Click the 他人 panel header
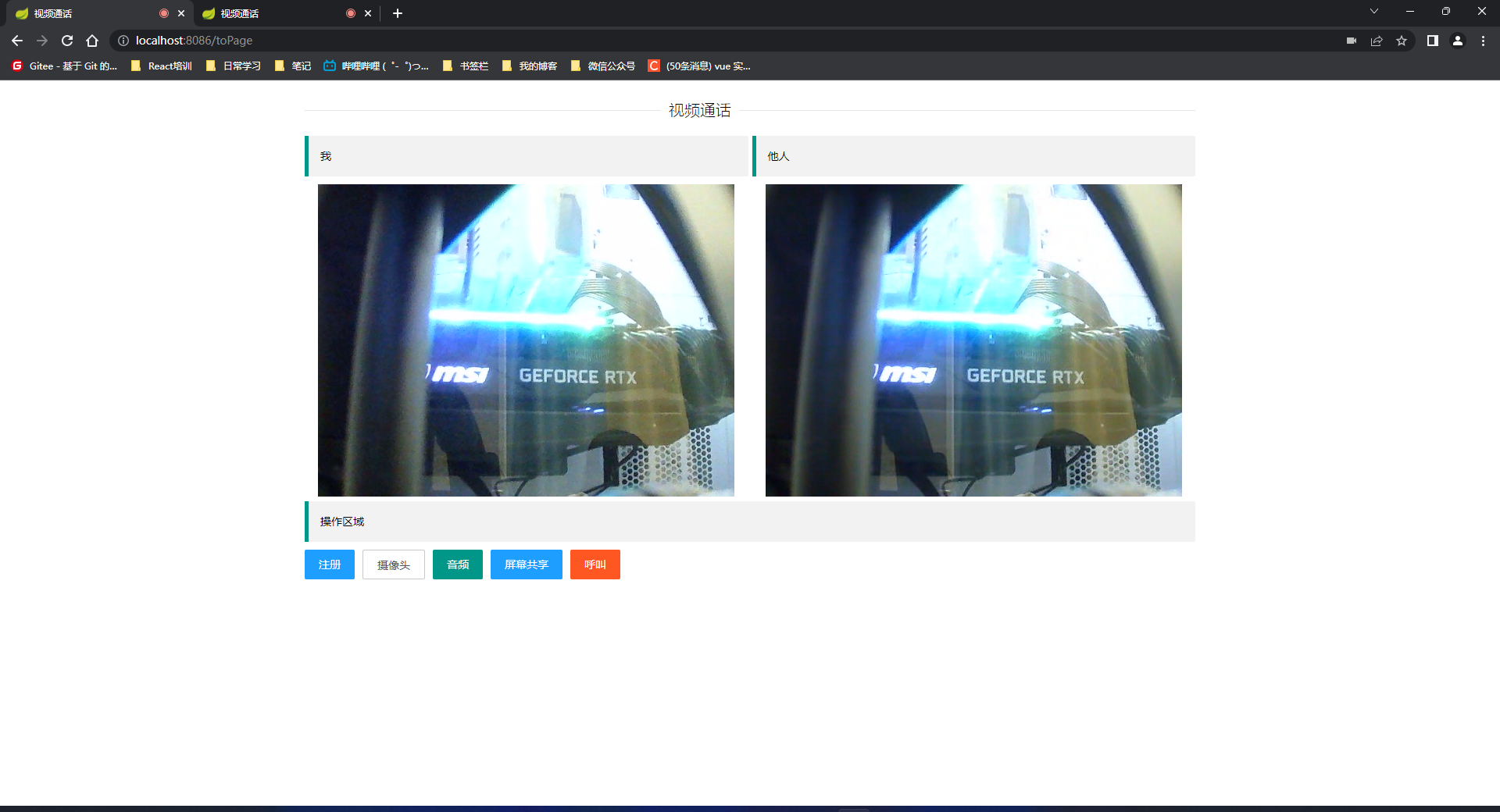 tap(973, 156)
